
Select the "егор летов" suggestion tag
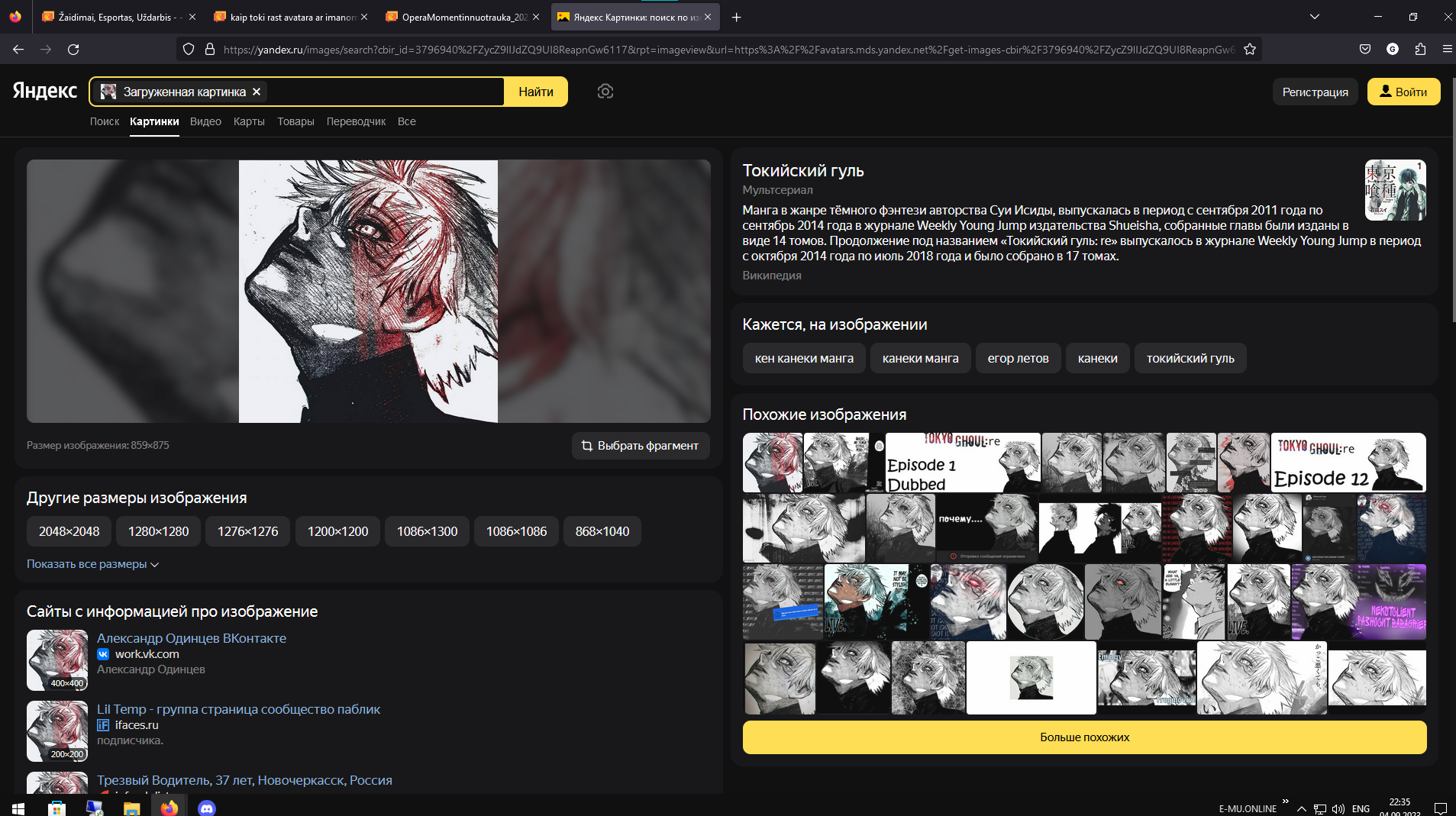pyautogui.click(x=1018, y=358)
